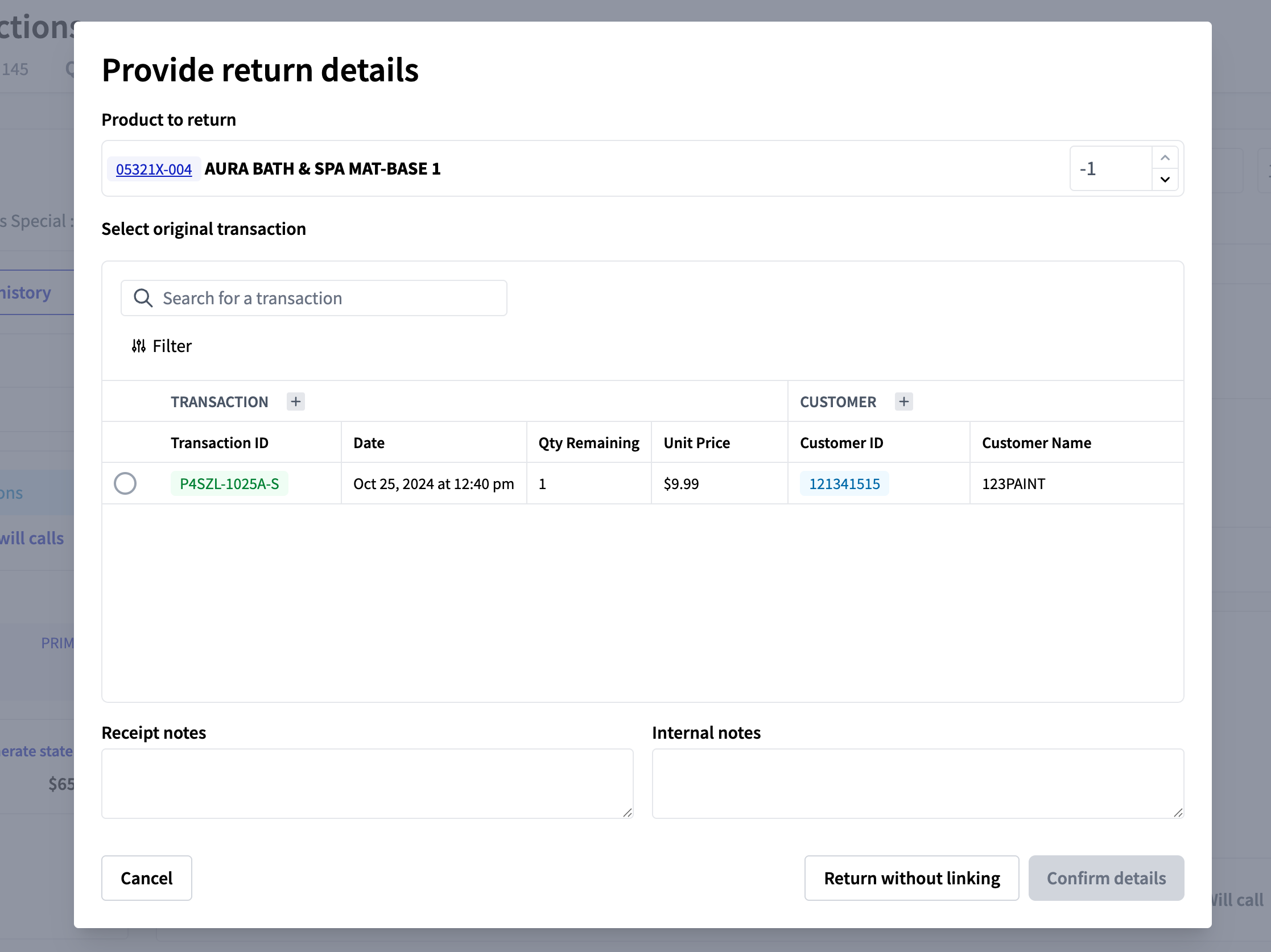Image resolution: width=1271 pixels, height=952 pixels.
Task: Click into the Internal notes text area
Action: pyautogui.click(x=918, y=783)
